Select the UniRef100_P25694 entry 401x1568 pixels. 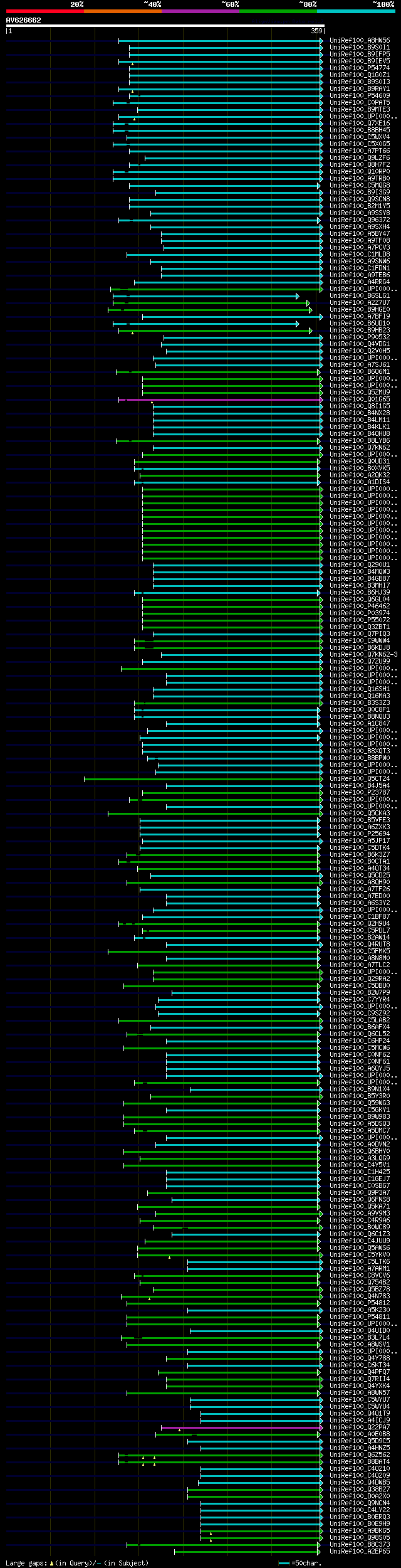tap(360, 834)
